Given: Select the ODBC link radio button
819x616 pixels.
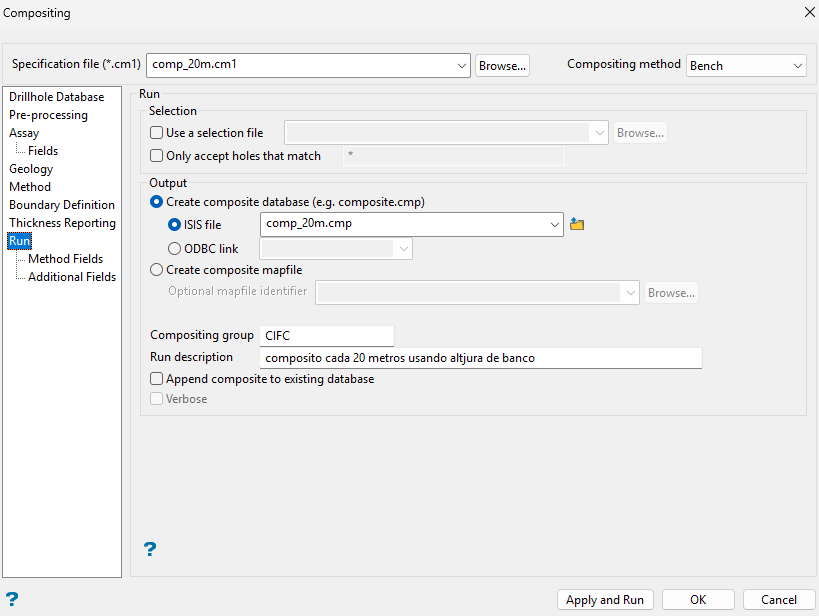Looking at the screenshot, I should (x=174, y=249).
